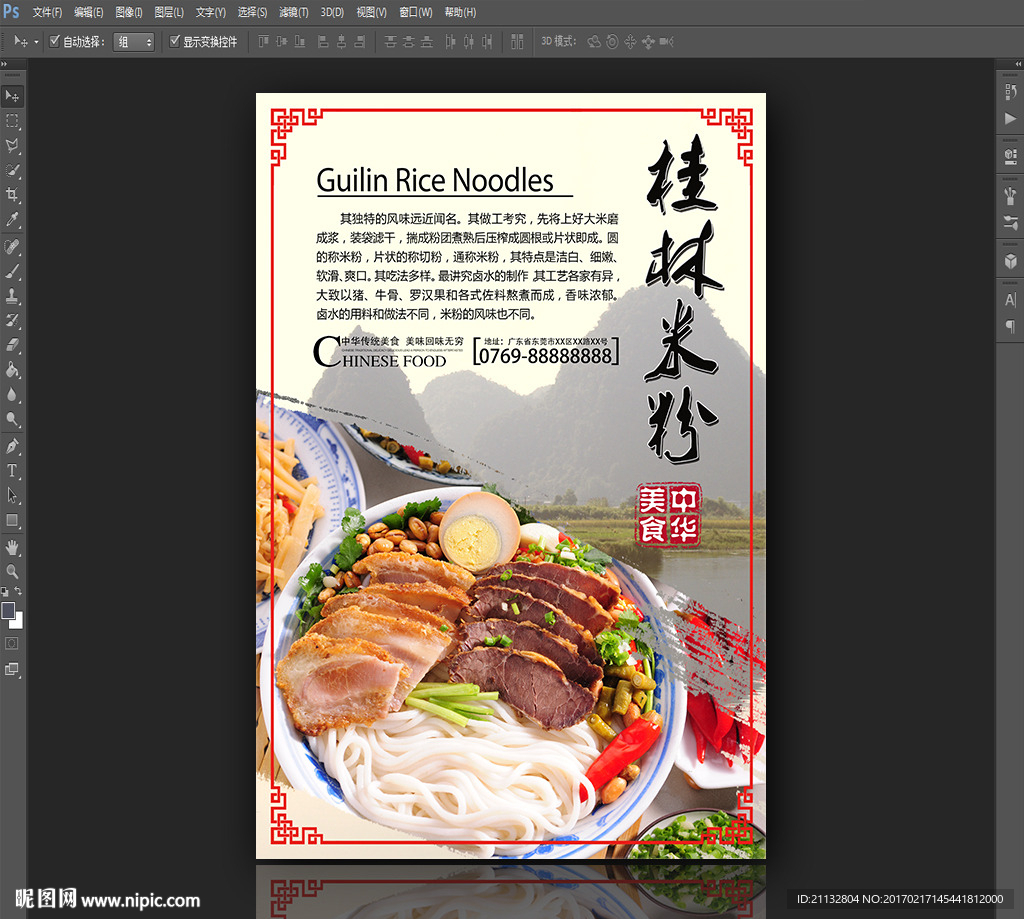The width and height of the screenshot is (1024, 919).
Task: Select the Eyedropper tool
Action: click(12, 219)
